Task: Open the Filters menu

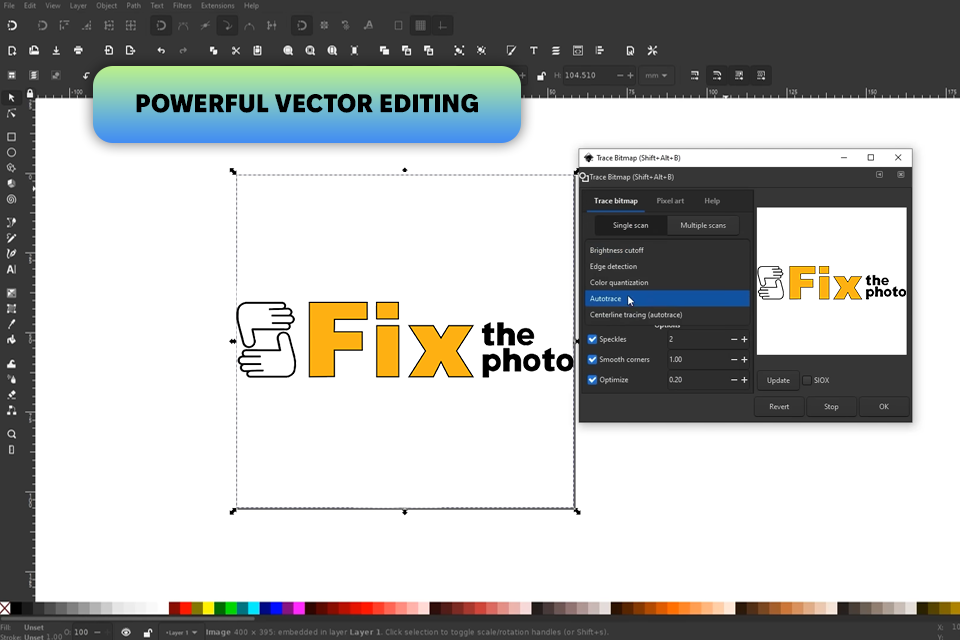Action: tap(182, 6)
